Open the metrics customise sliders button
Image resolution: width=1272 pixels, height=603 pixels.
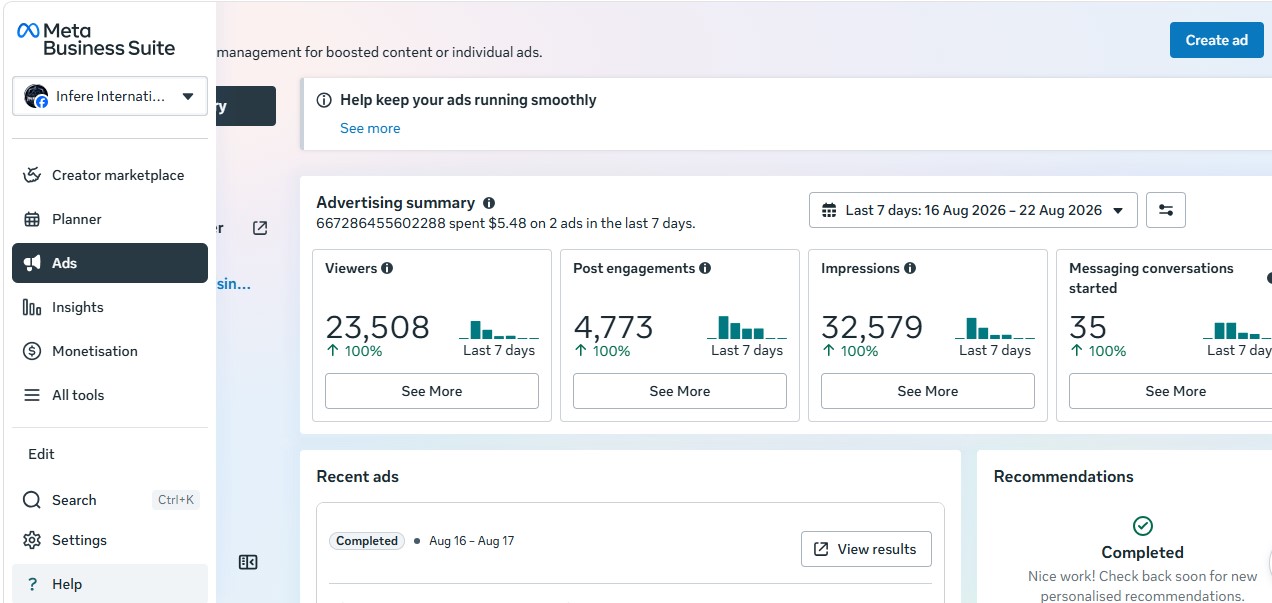pos(1166,210)
